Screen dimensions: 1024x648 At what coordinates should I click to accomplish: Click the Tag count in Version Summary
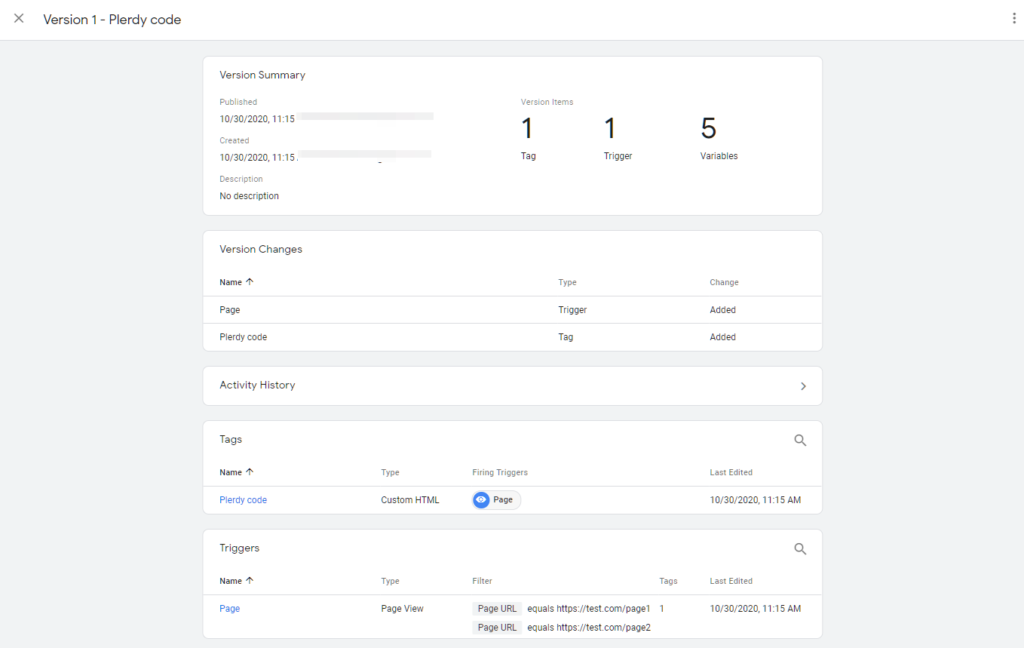[x=528, y=129]
